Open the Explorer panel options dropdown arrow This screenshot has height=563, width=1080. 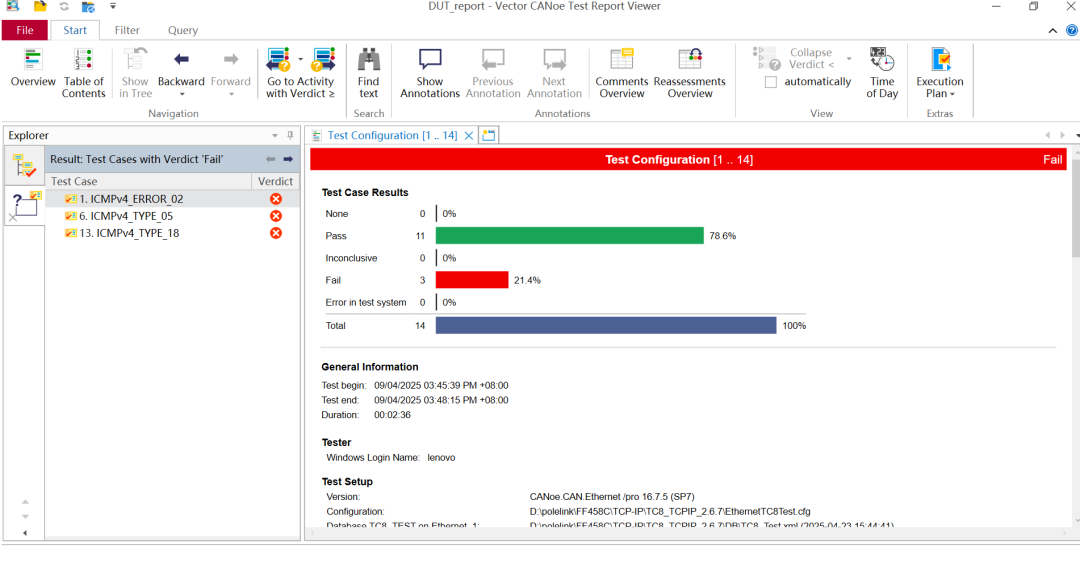pyautogui.click(x=275, y=136)
